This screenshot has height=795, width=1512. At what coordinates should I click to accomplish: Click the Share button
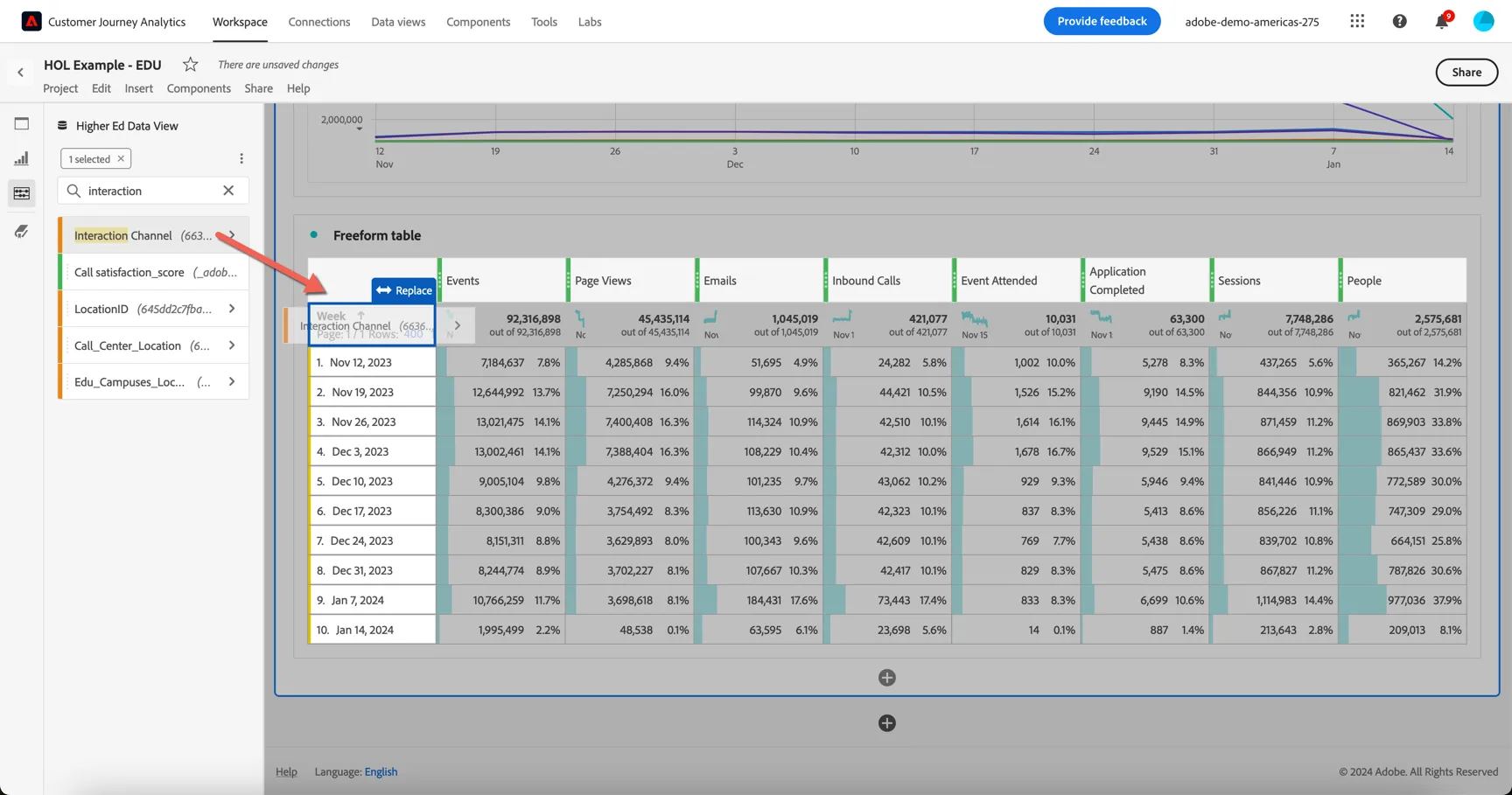coord(1466,73)
